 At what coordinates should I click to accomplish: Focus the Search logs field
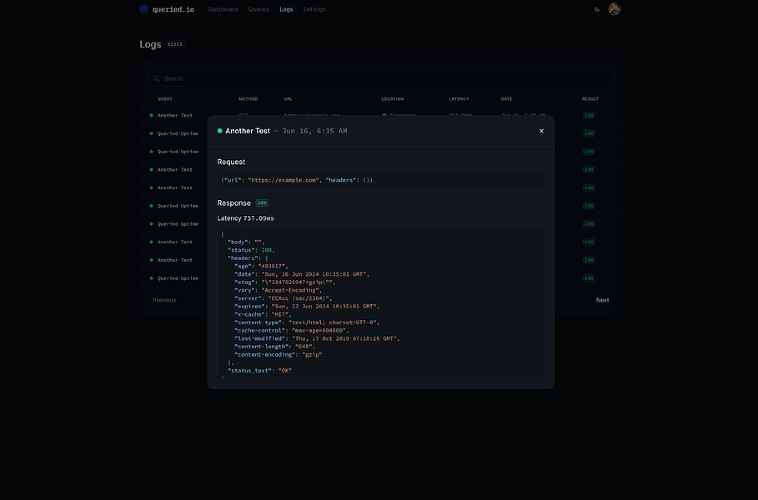pyautogui.click(x=381, y=78)
